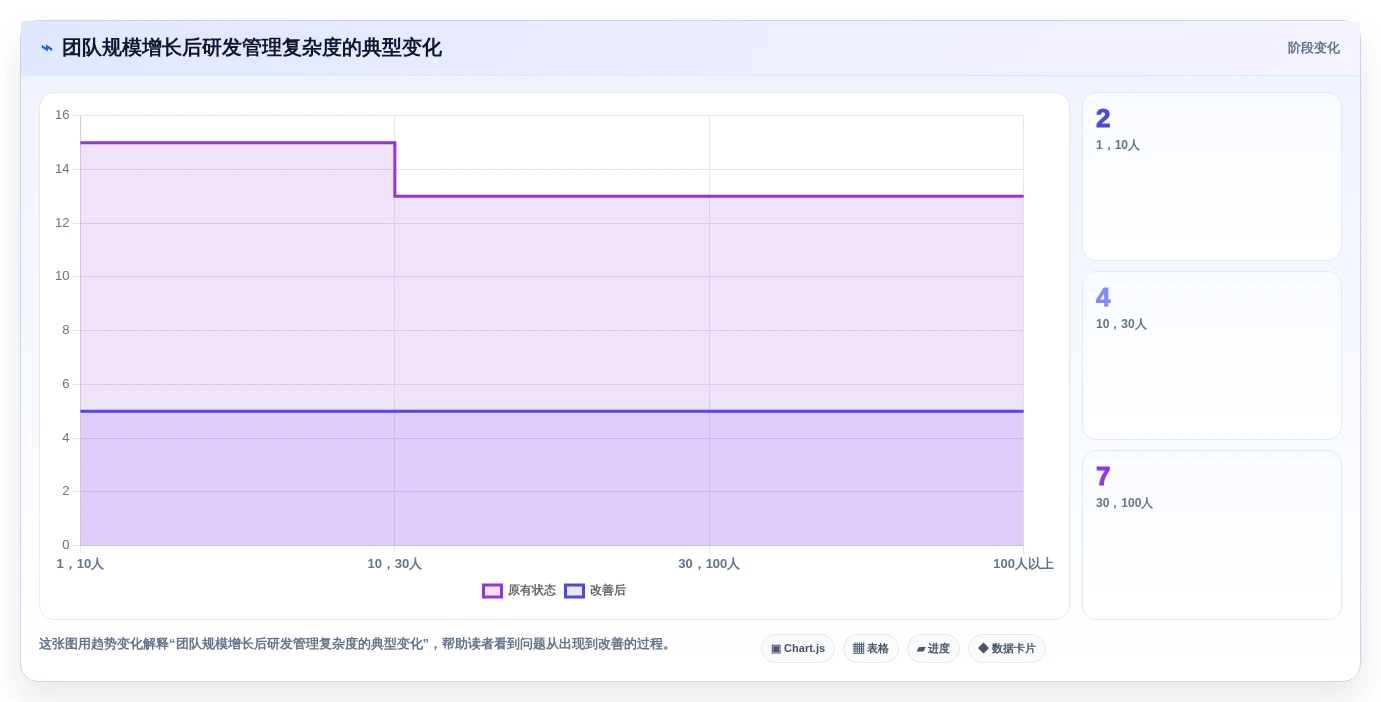The height and width of the screenshot is (702, 1381).
Task: Click the description sentence below the chart
Action: coord(357,644)
